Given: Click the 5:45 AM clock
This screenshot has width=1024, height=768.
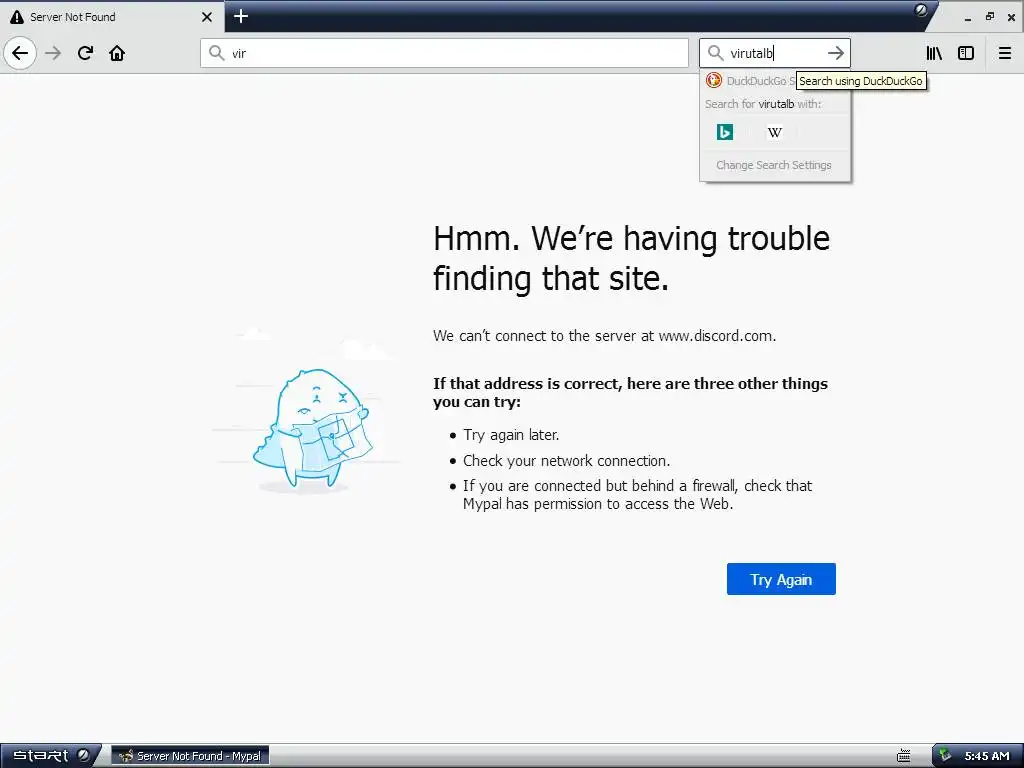Looking at the screenshot, I should click(x=987, y=756).
